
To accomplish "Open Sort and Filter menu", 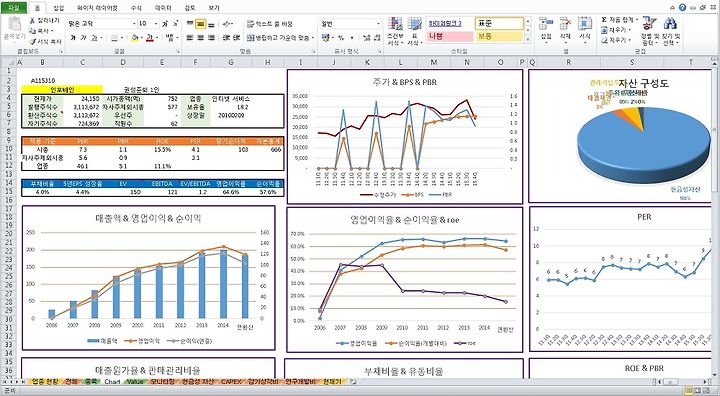I will click(650, 32).
